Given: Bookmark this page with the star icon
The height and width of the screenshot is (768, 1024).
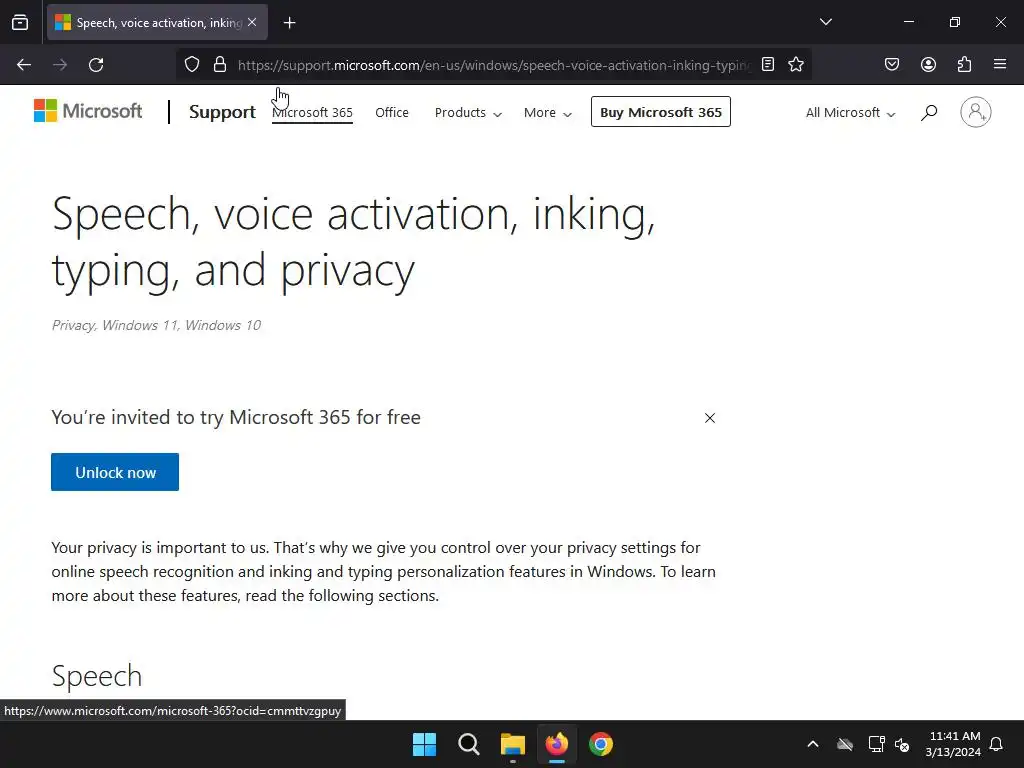Looking at the screenshot, I should coord(795,65).
